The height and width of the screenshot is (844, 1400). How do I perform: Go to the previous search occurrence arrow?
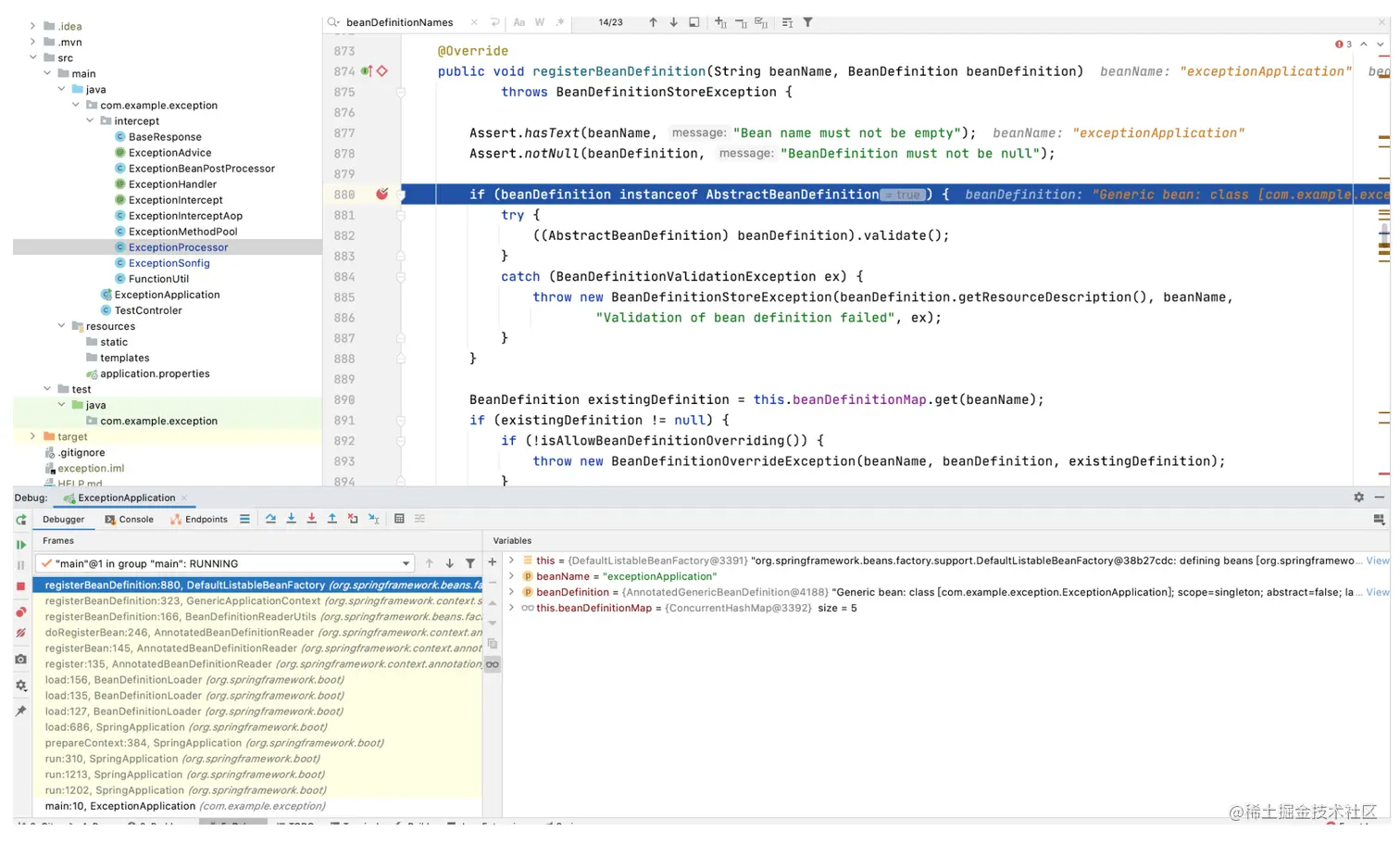pyautogui.click(x=653, y=22)
